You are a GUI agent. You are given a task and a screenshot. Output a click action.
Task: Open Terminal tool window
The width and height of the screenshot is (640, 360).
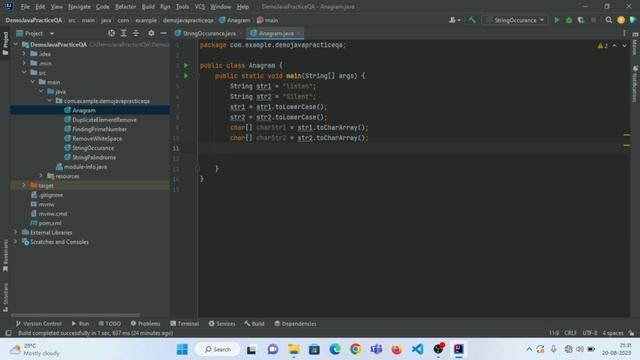184,323
